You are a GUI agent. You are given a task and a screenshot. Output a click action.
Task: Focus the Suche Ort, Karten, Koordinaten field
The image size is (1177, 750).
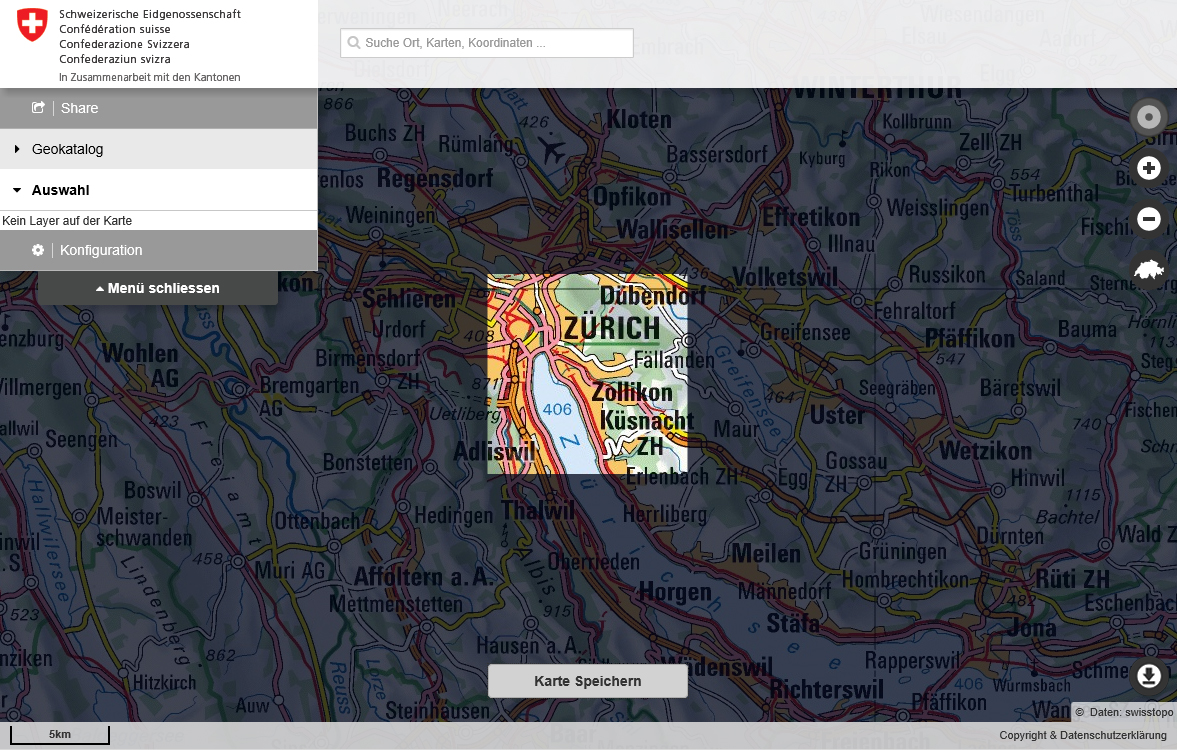pyautogui.click(x=487, y=43)
